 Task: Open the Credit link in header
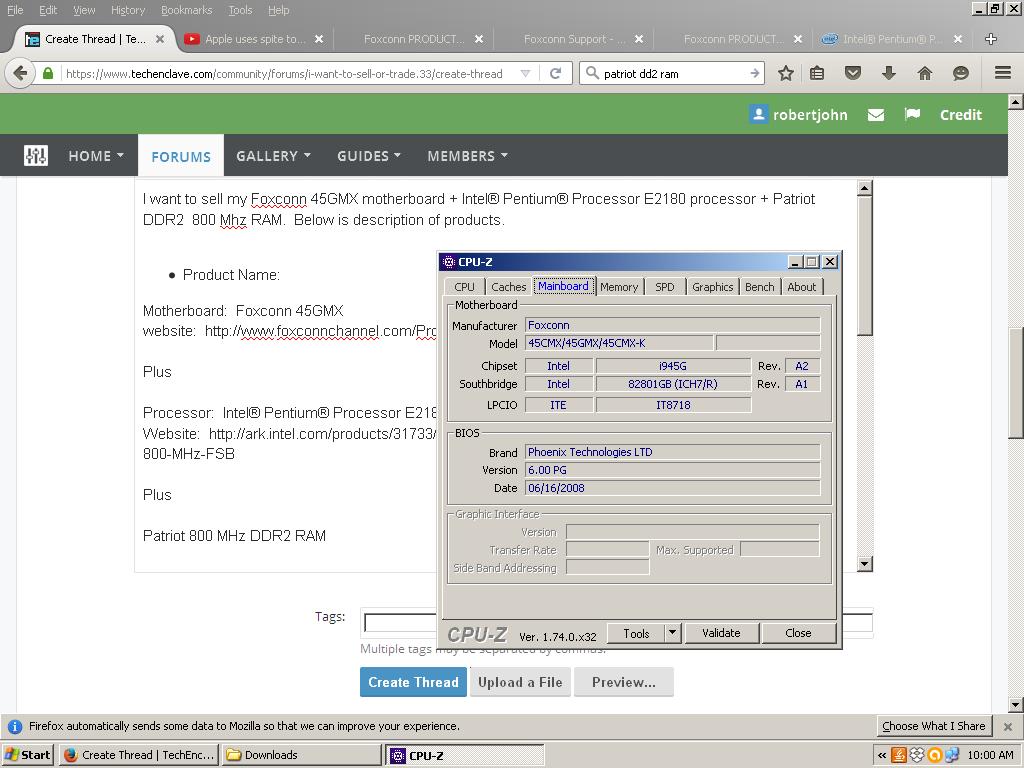tap(961, 115)
